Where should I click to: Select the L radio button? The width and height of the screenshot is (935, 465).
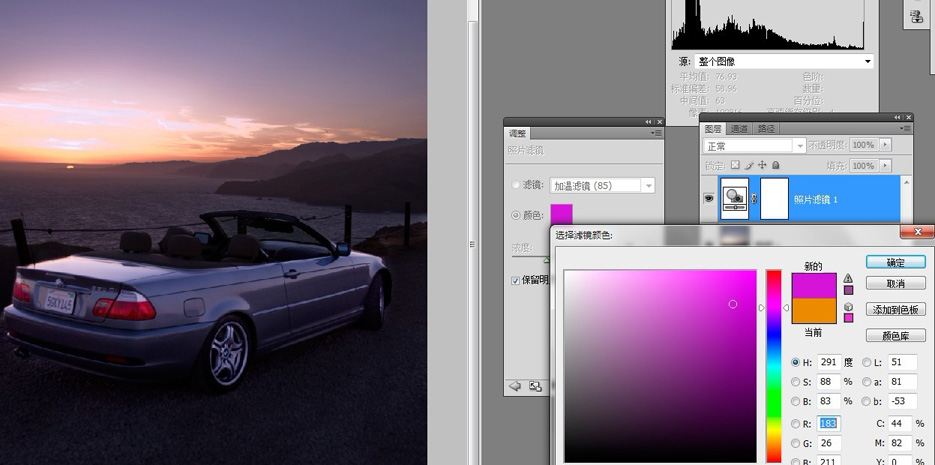866,362
